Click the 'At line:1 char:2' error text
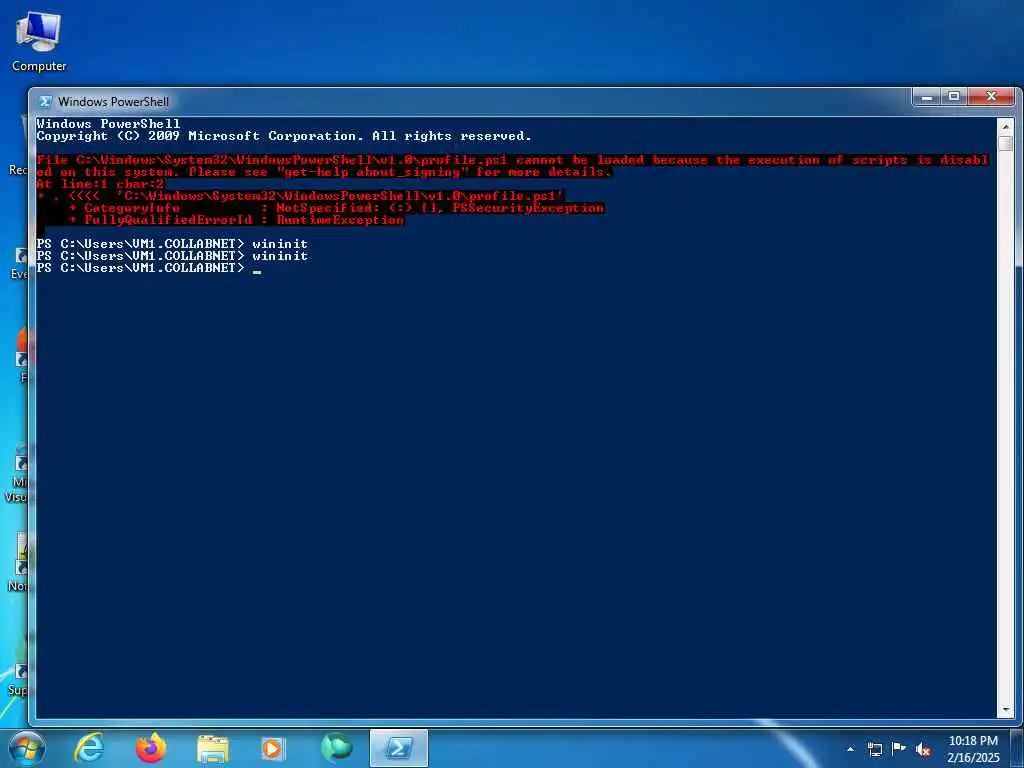This screenshot has height=768, width=1024. tap(100, 184)
